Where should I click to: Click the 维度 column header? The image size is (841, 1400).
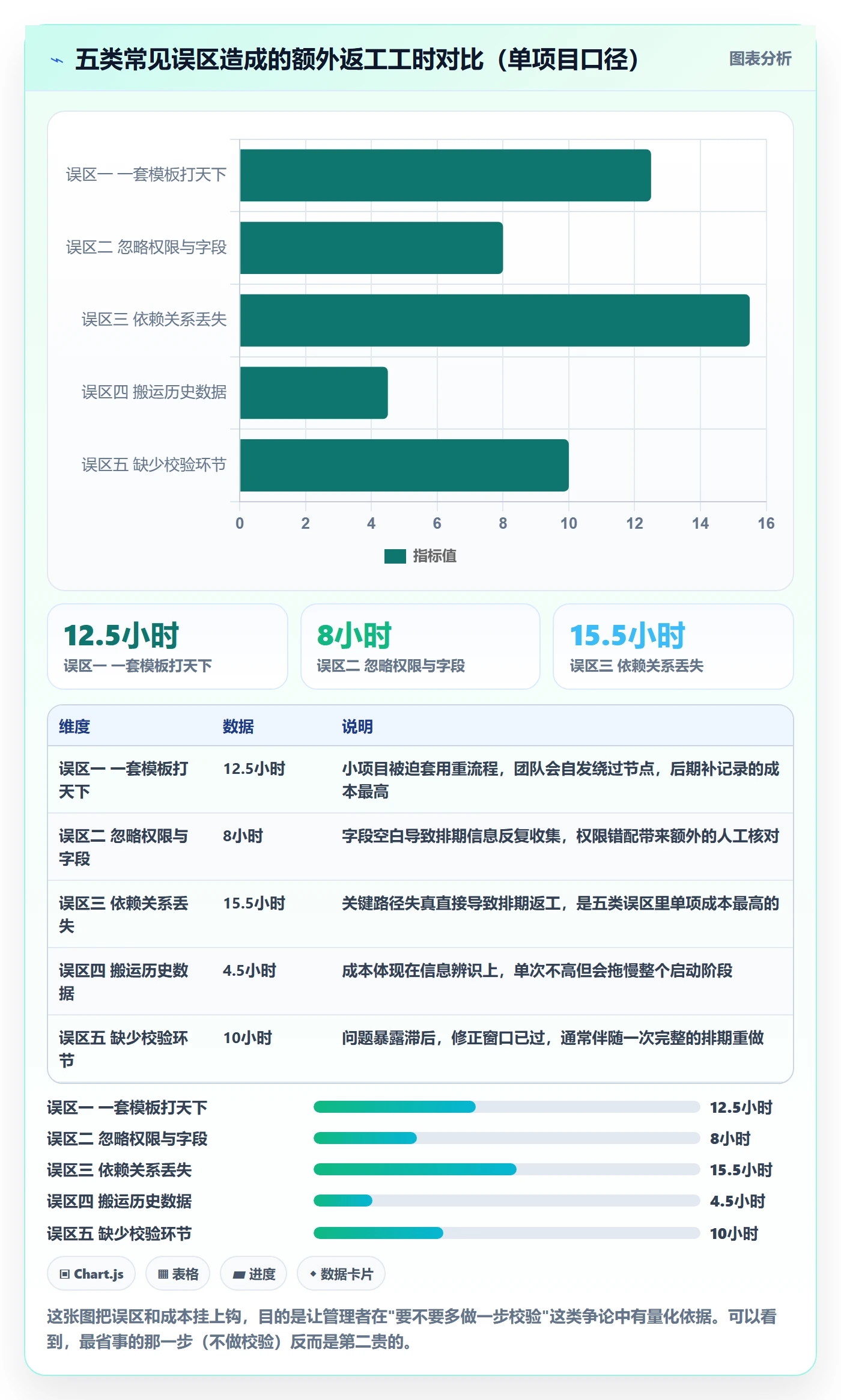click(74, 726)
